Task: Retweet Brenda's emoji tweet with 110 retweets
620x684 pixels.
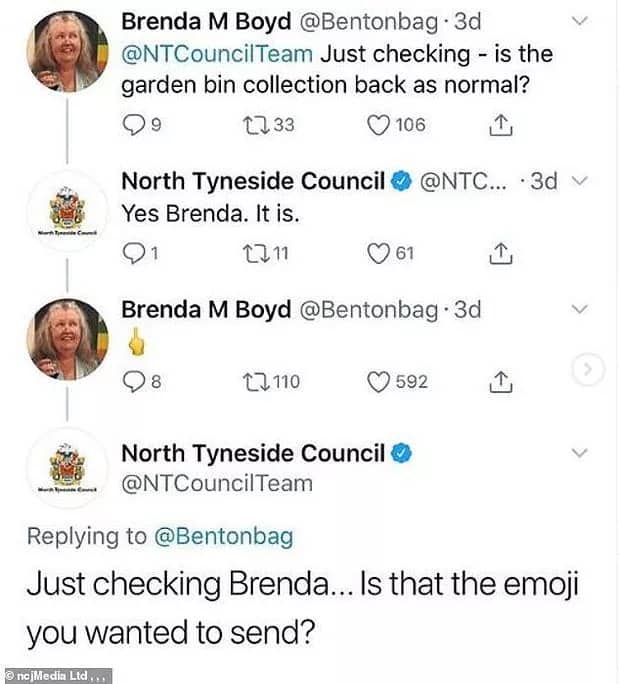Action: (x=258, y=381)
